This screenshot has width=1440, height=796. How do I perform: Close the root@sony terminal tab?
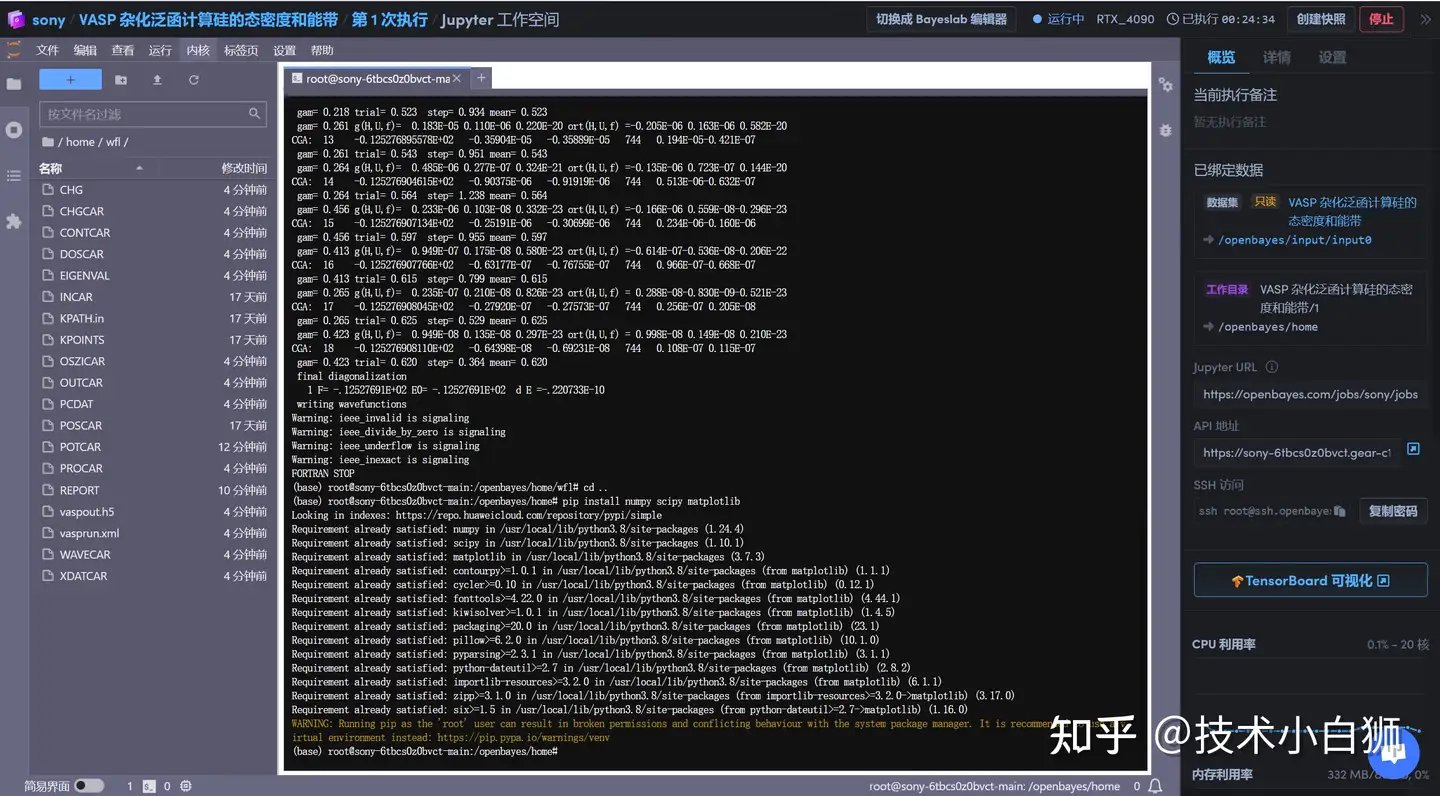point(457,78)
